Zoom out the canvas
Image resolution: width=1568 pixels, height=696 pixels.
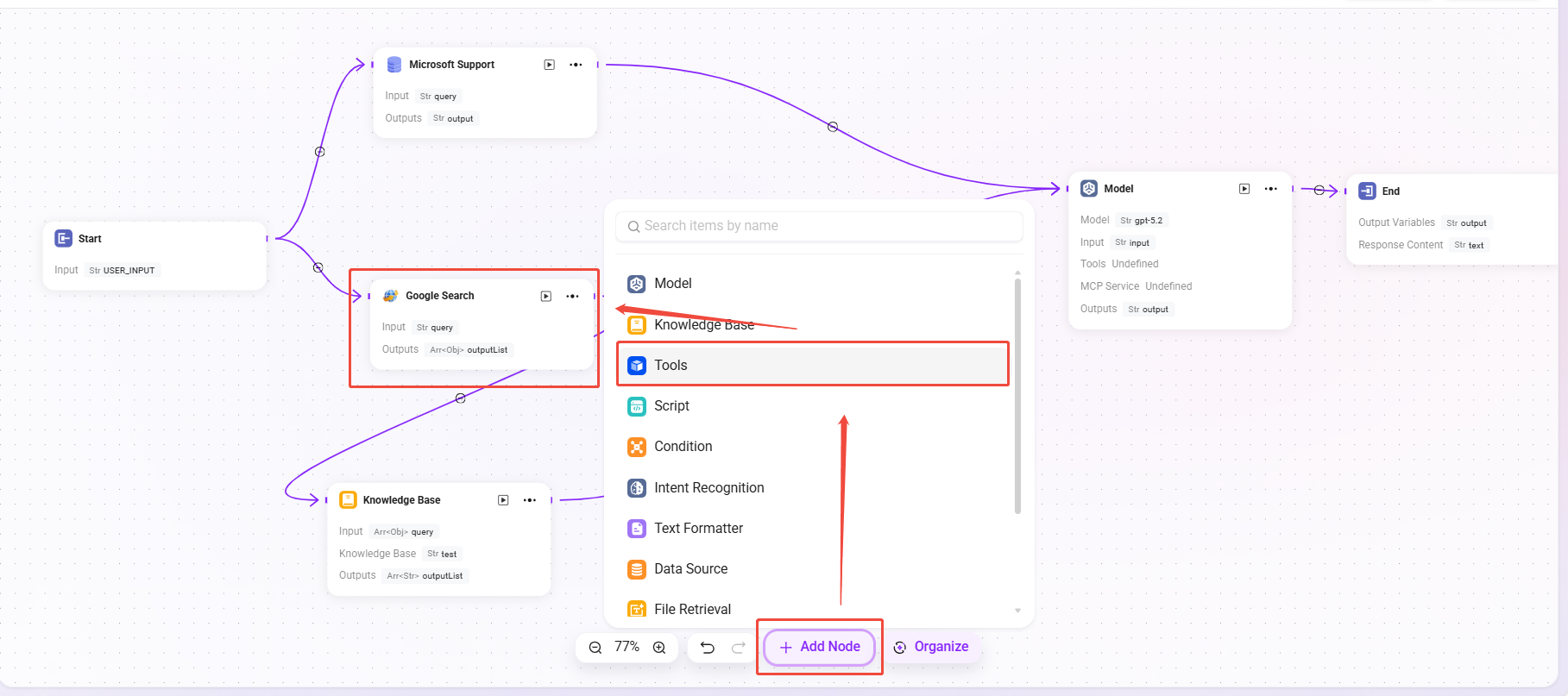[595, 647]
